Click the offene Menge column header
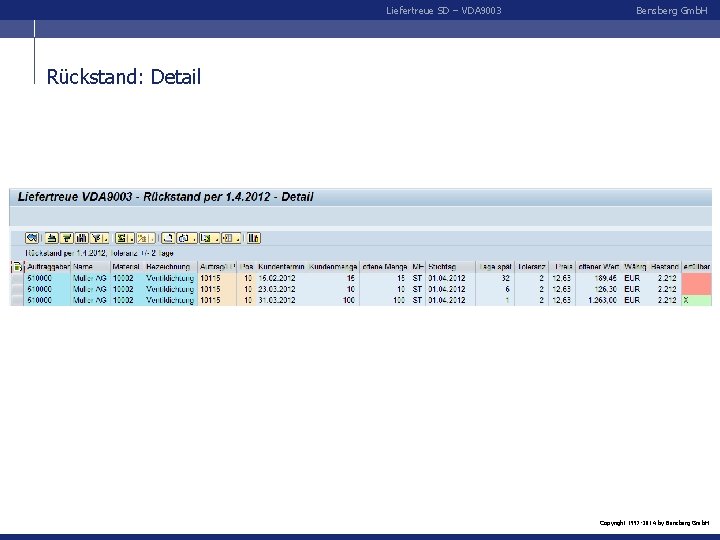This screenshot has width=720, height=540. (x=385, y=266)
